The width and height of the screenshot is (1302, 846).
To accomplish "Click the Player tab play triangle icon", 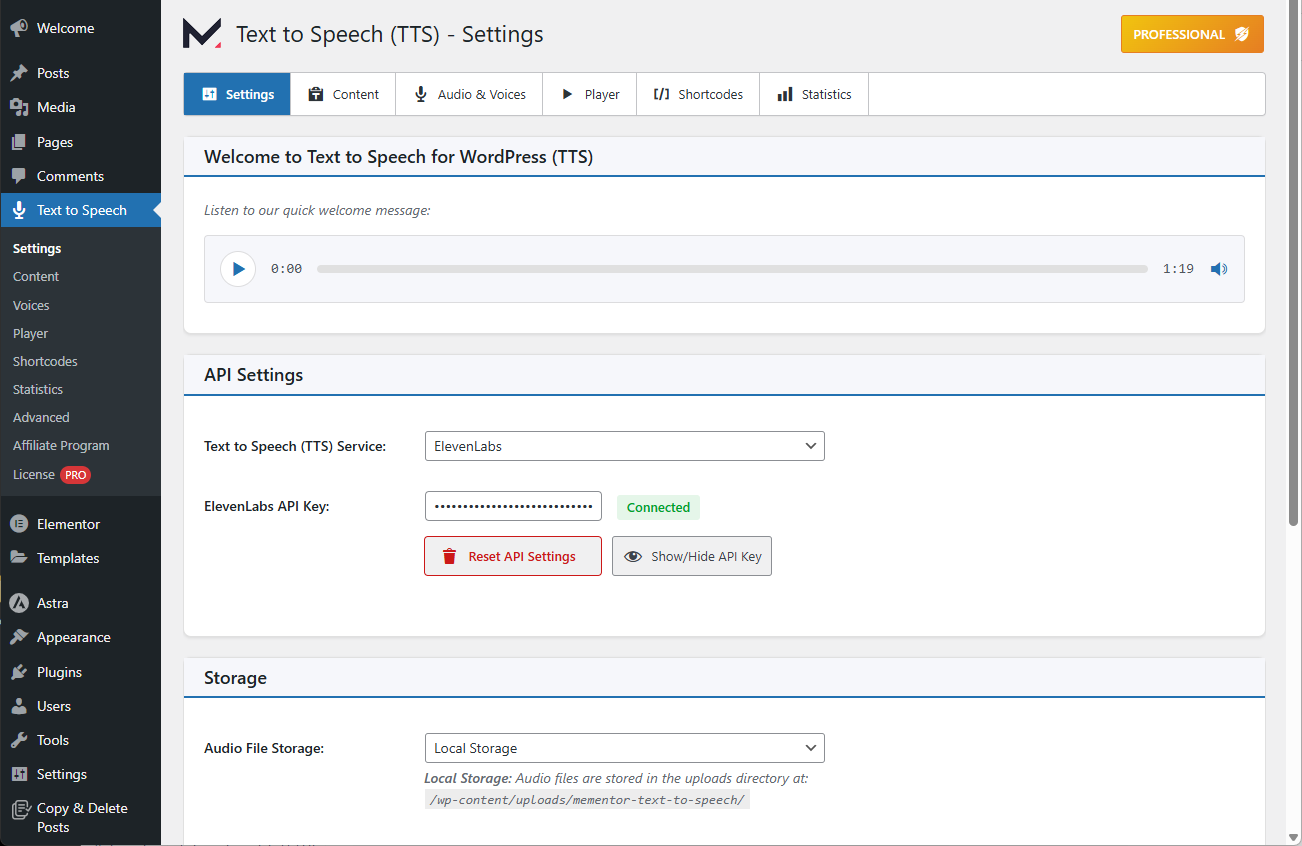I will point(567,94).
